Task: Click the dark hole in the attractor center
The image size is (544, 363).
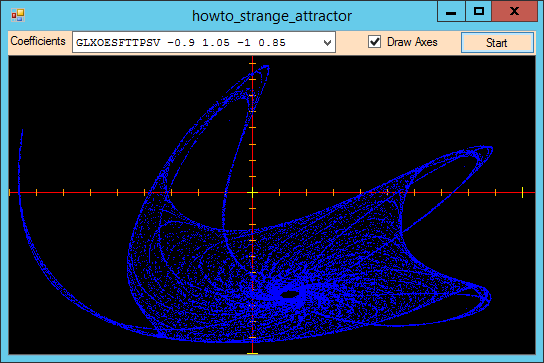Action: pyautogui.click(x=289, y=295)
